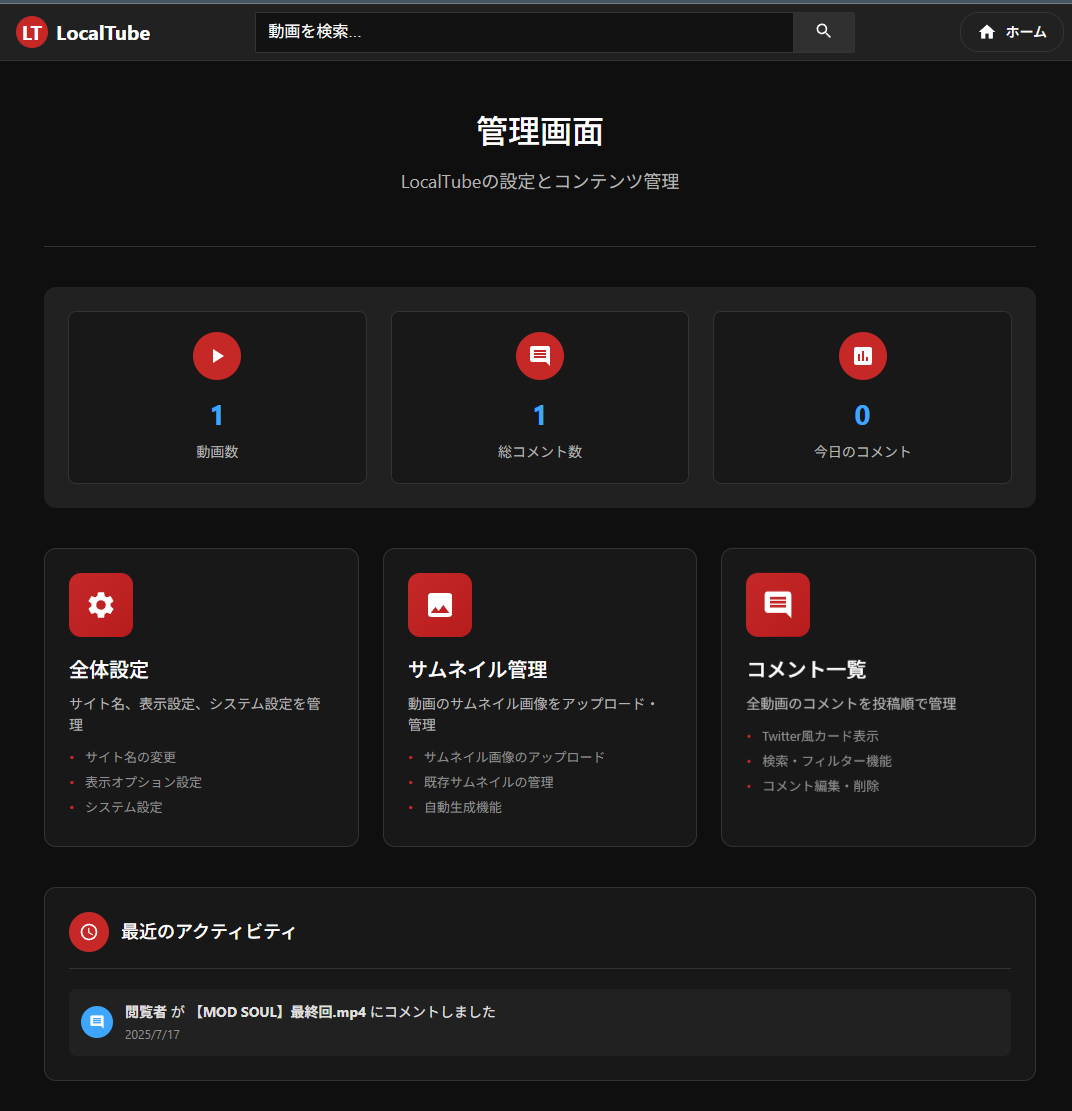This screenshot has height=1111, width=1072.
Task: Click 全動画のコメントを投稿順で管理 description
Action: tap(851, 704)
